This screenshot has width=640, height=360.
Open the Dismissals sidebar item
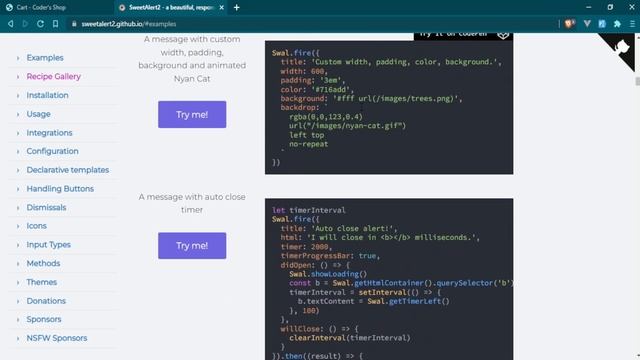[x=46, y=208]
